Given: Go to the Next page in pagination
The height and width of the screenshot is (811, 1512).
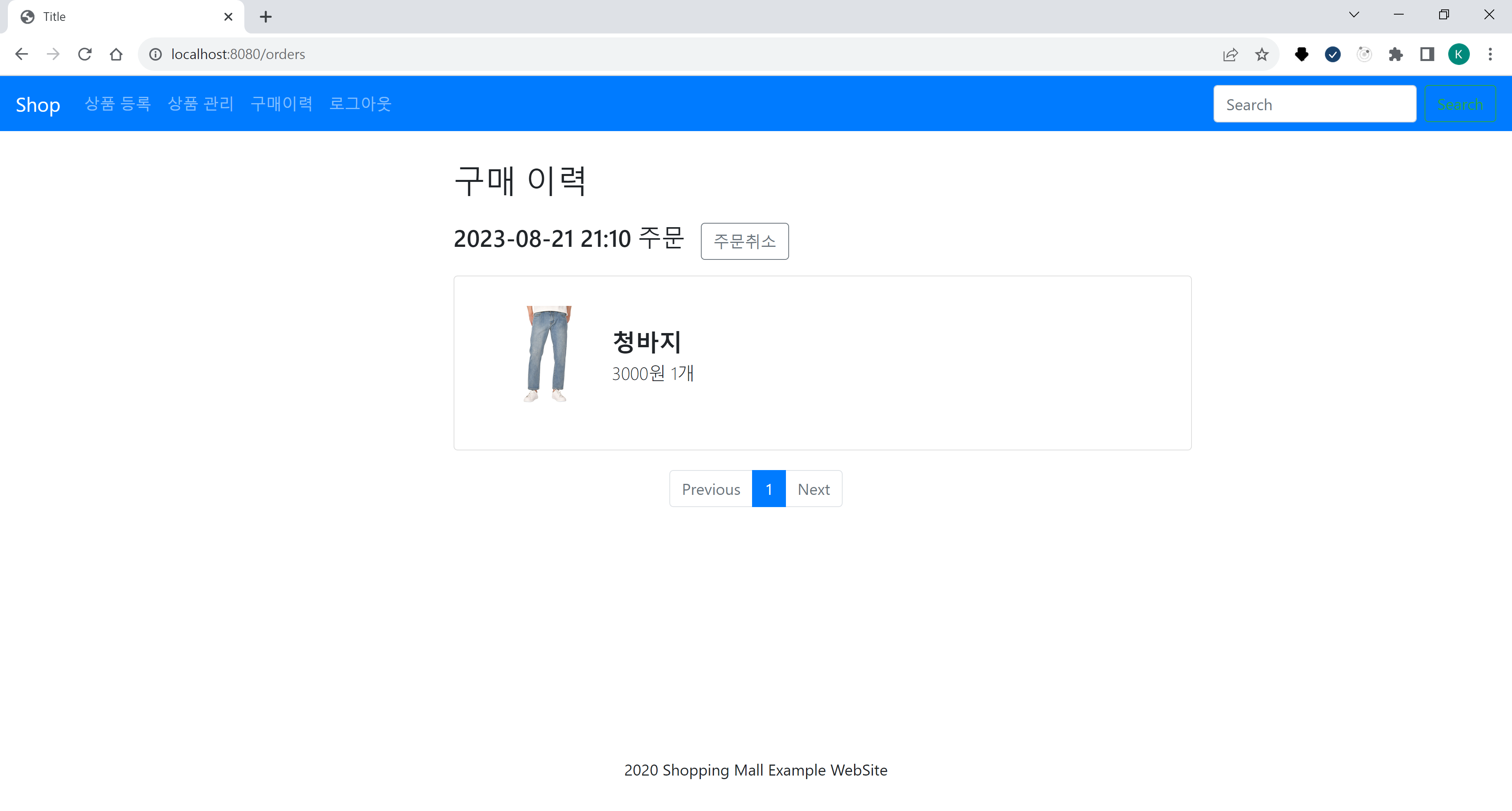Looking at the screenshot, I should click(x=813, y=488).
